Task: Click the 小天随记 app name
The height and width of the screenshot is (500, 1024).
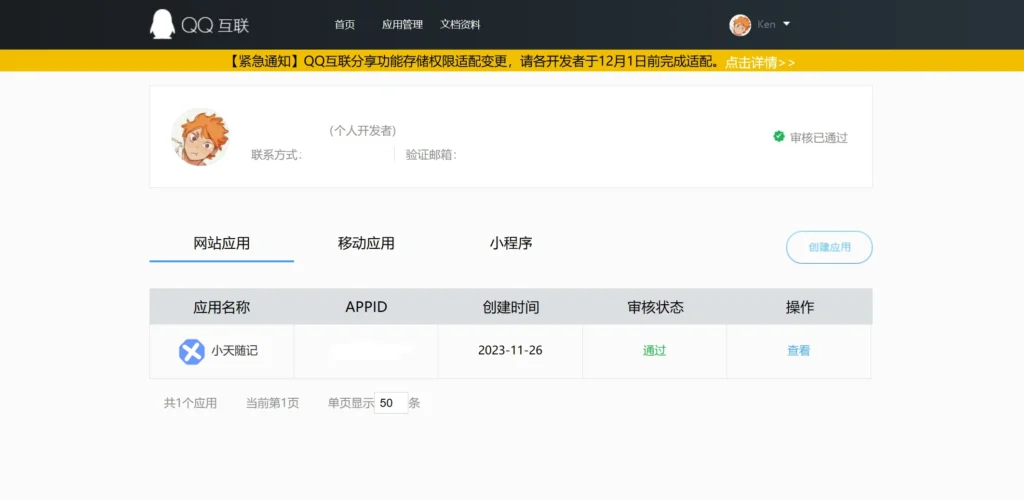Action: pos(234,351)
